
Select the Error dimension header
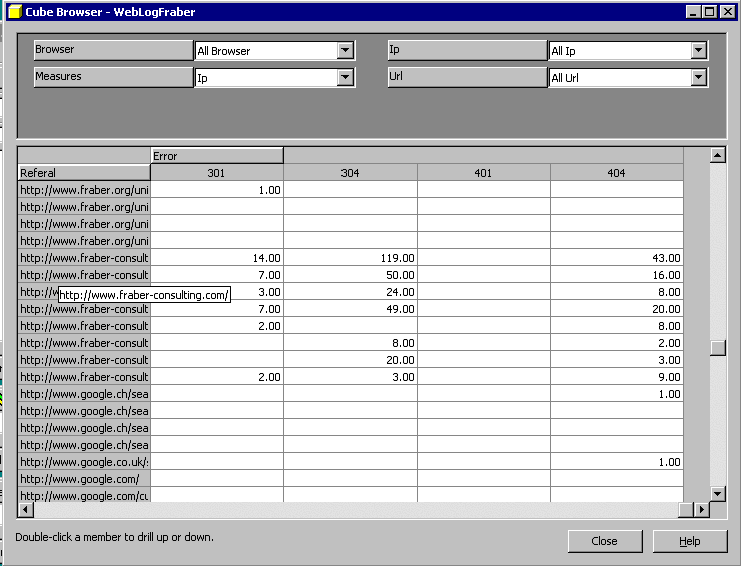[217, 156]
